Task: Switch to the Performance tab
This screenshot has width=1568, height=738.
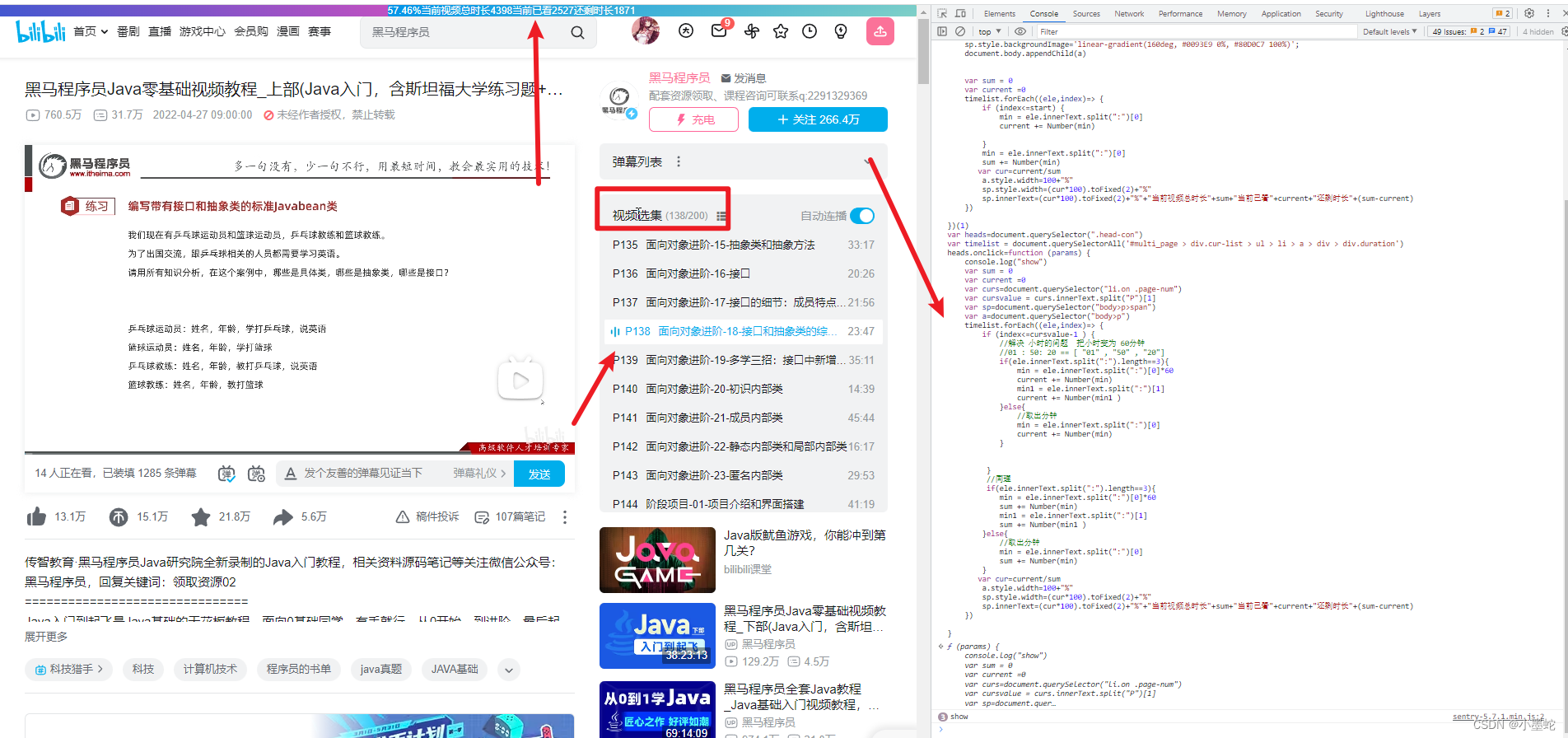Action: [x=1180, y=13]
